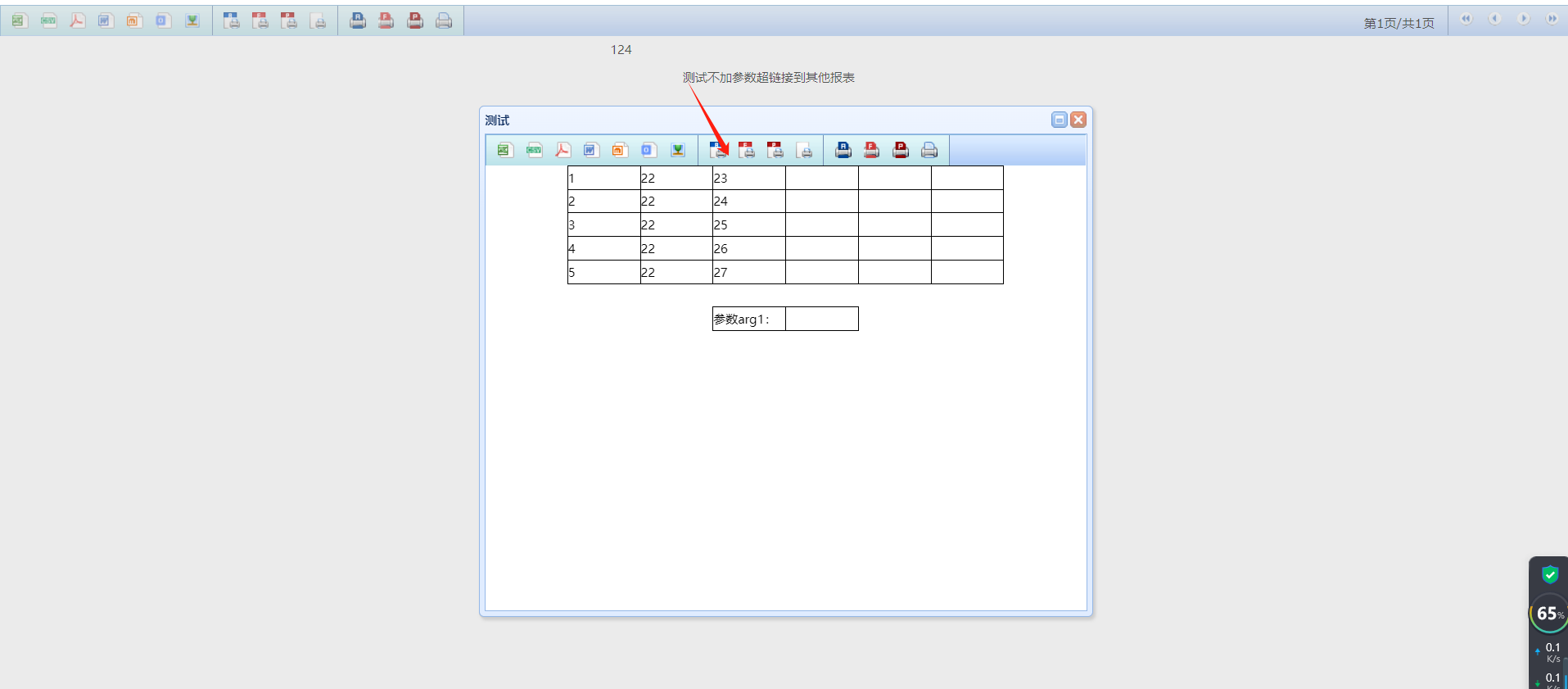Export to Word in the 测试 dialog
1568x689 pixels.
[x=592, y=150]
